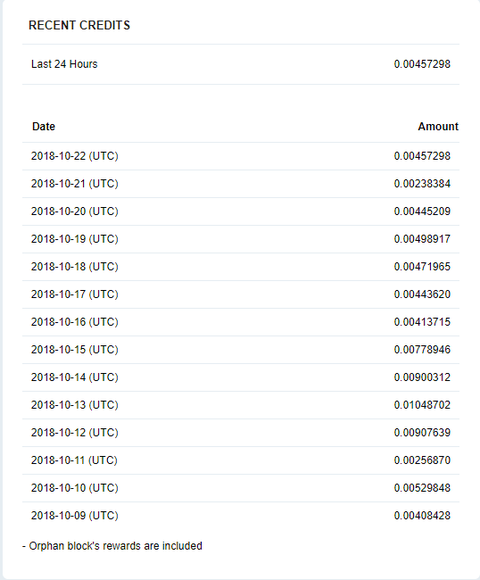Select the 2018-10-22 (UTC) row

pos(241,156)
